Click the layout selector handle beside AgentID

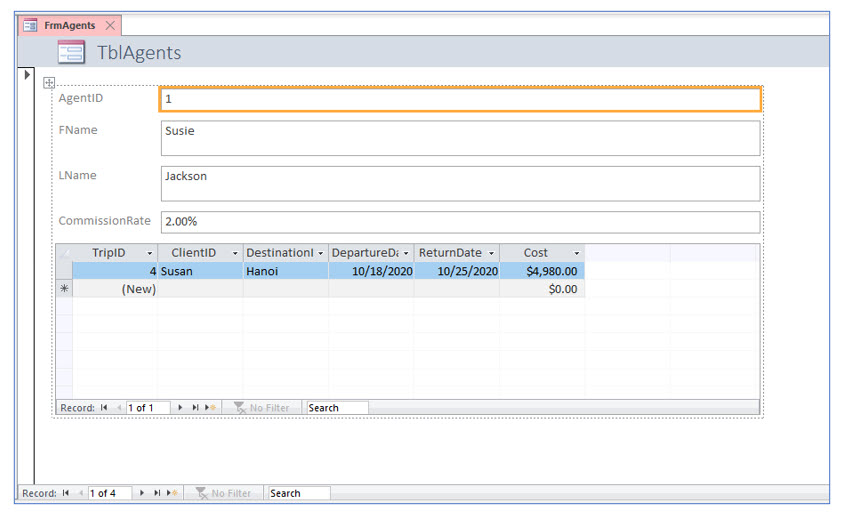click(x=49, y=82)
